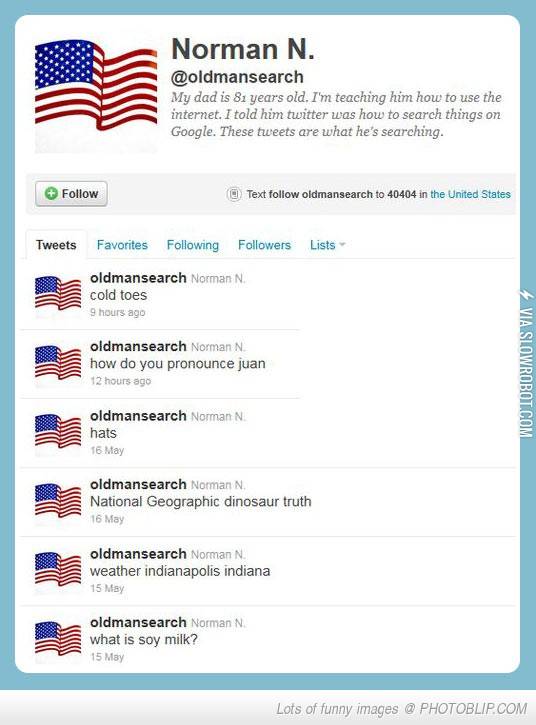Viewport: 536px width, 725px height.
Task: Click flag avatar beside indianapolis weather tweet
Action: click(x=58, y=571)
